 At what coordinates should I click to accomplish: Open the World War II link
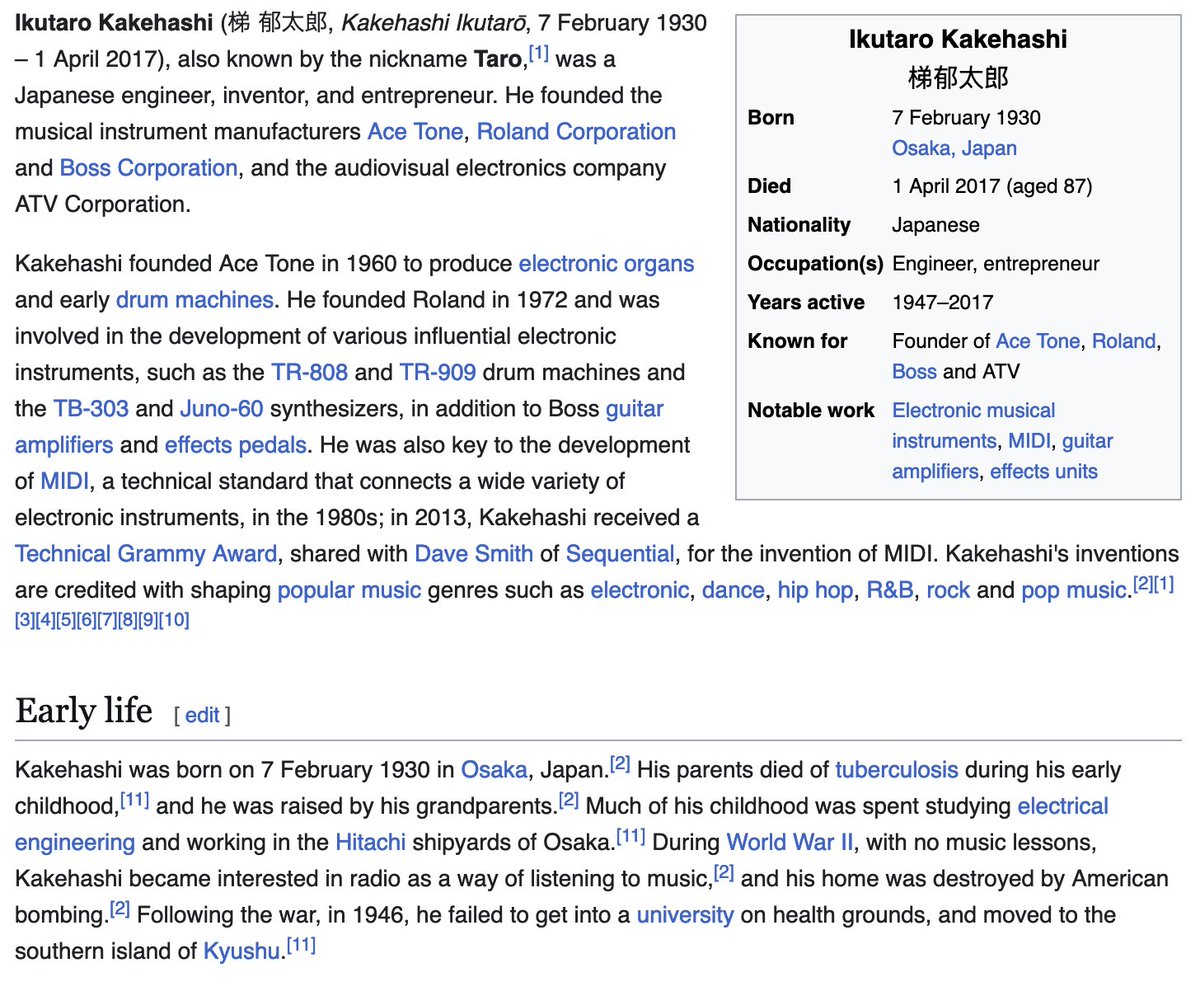[790, 842]
